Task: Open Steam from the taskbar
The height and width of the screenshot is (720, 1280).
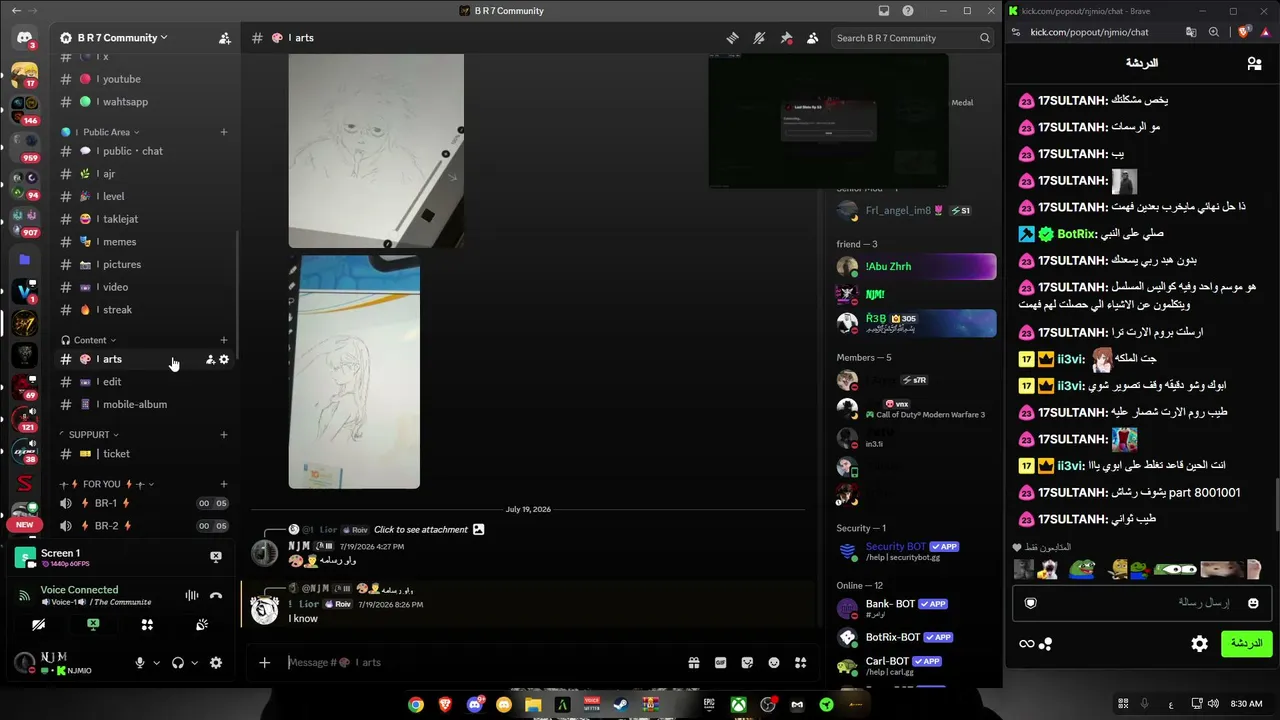Action: tap(620, 704)
